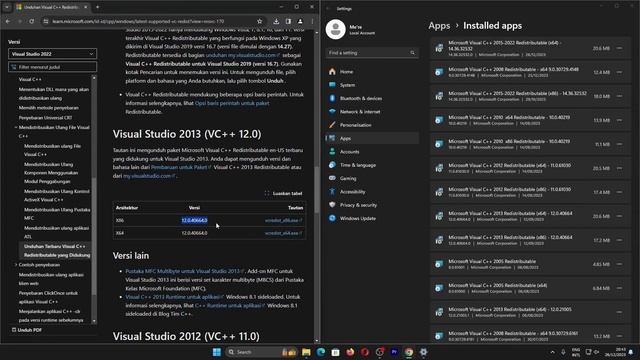Open Penyebaran Universal CRT in sidebar
This screenshot has width=640, height=360.
point(45,118)
